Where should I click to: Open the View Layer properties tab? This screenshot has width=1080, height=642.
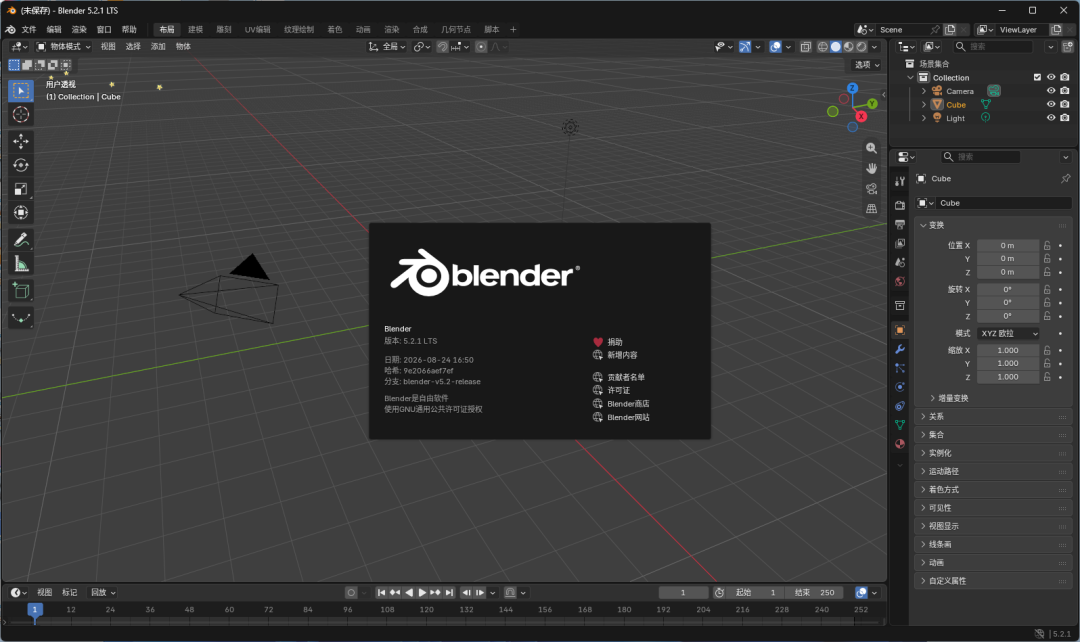click(900, 243)
